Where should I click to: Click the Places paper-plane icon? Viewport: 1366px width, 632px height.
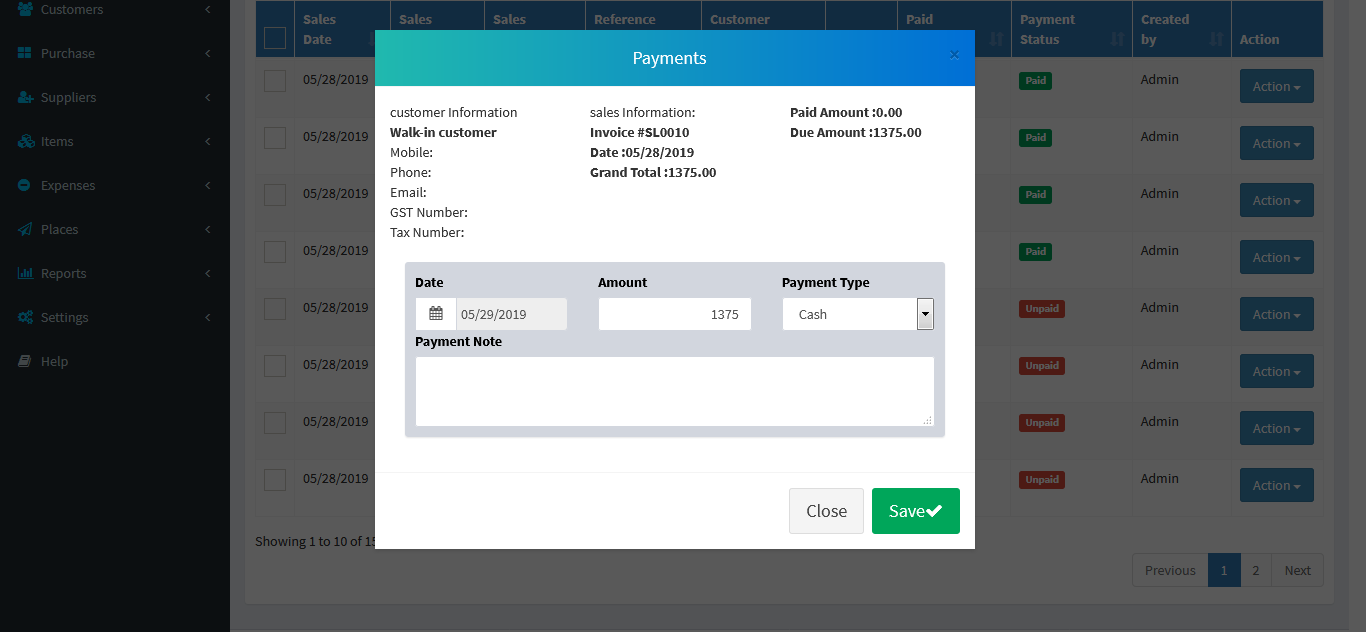tap(25, 229)
